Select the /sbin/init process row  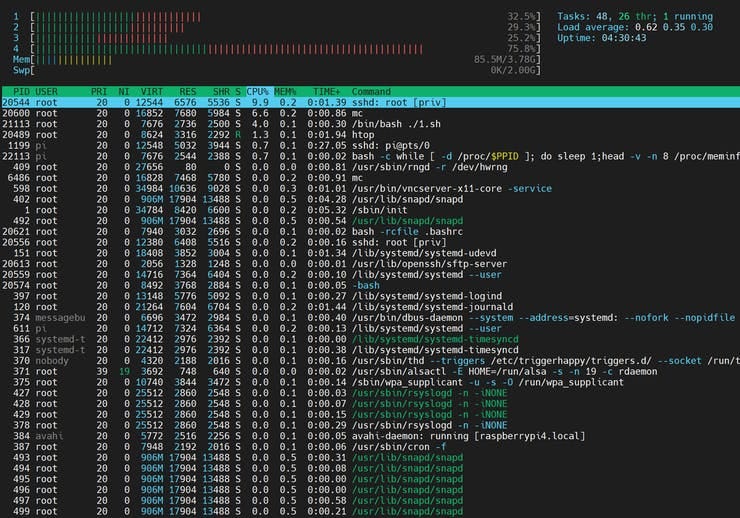click(x=370, y=210)
